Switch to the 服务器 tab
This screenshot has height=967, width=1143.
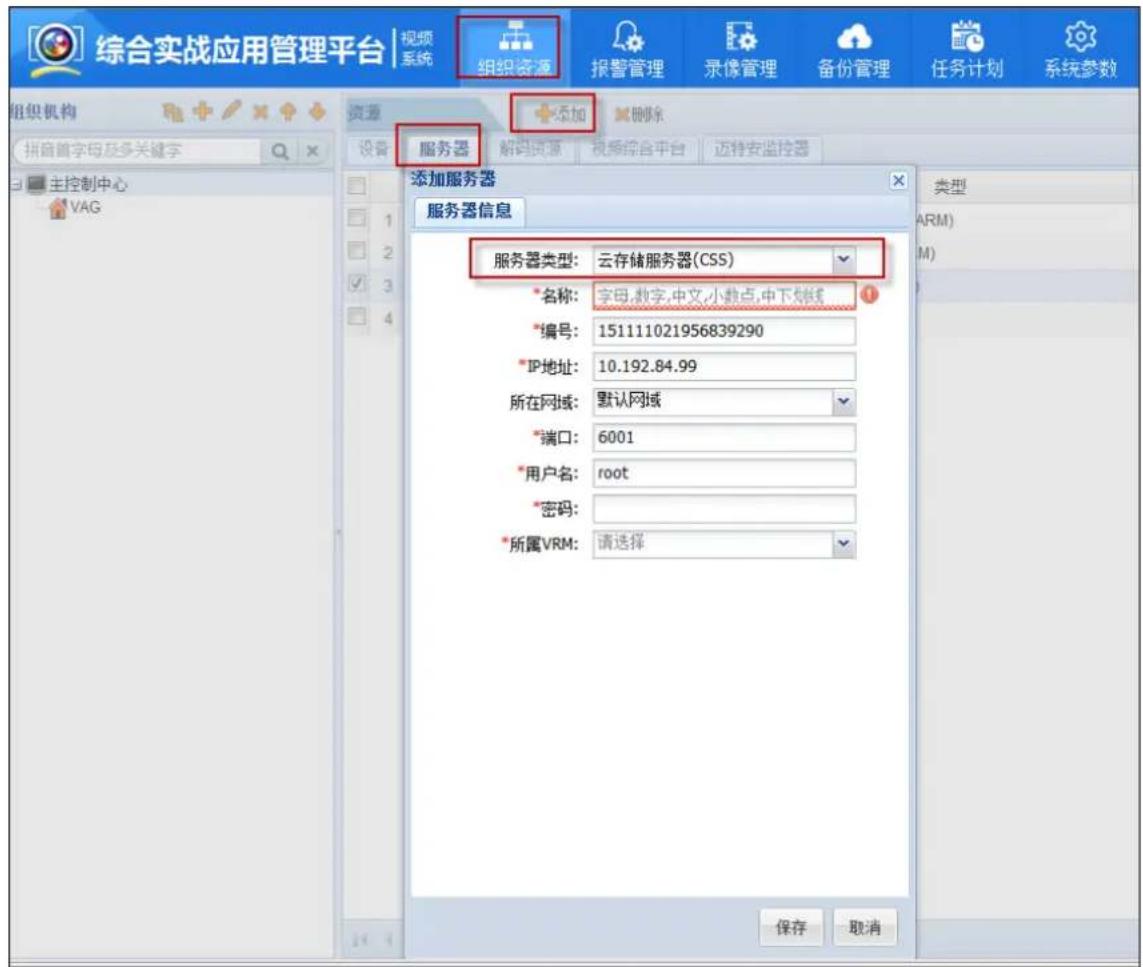442,149
